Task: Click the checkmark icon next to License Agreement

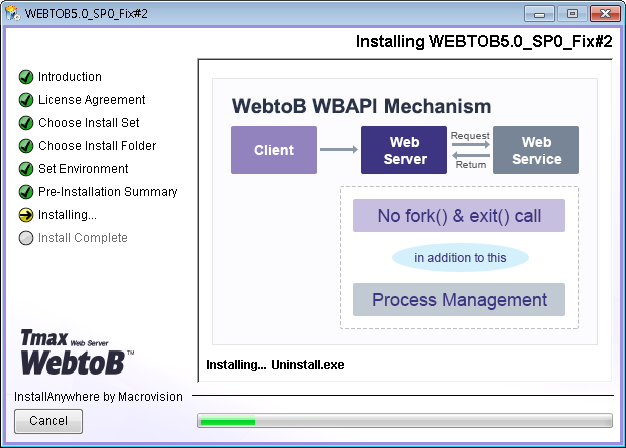Action: [x=26, y=100]
